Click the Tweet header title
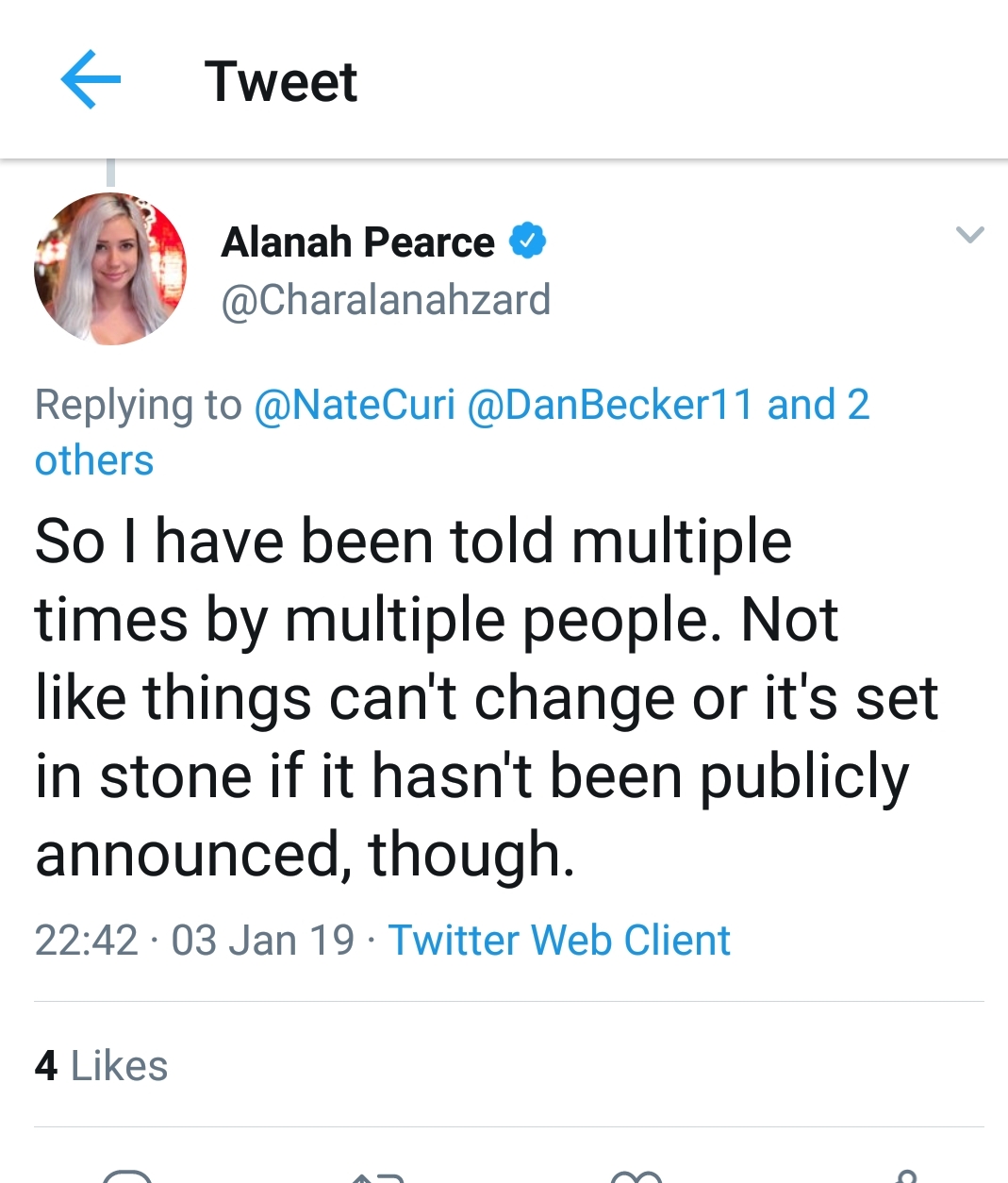Screen dimensions: 1008x1183 [x=280, y=81]
